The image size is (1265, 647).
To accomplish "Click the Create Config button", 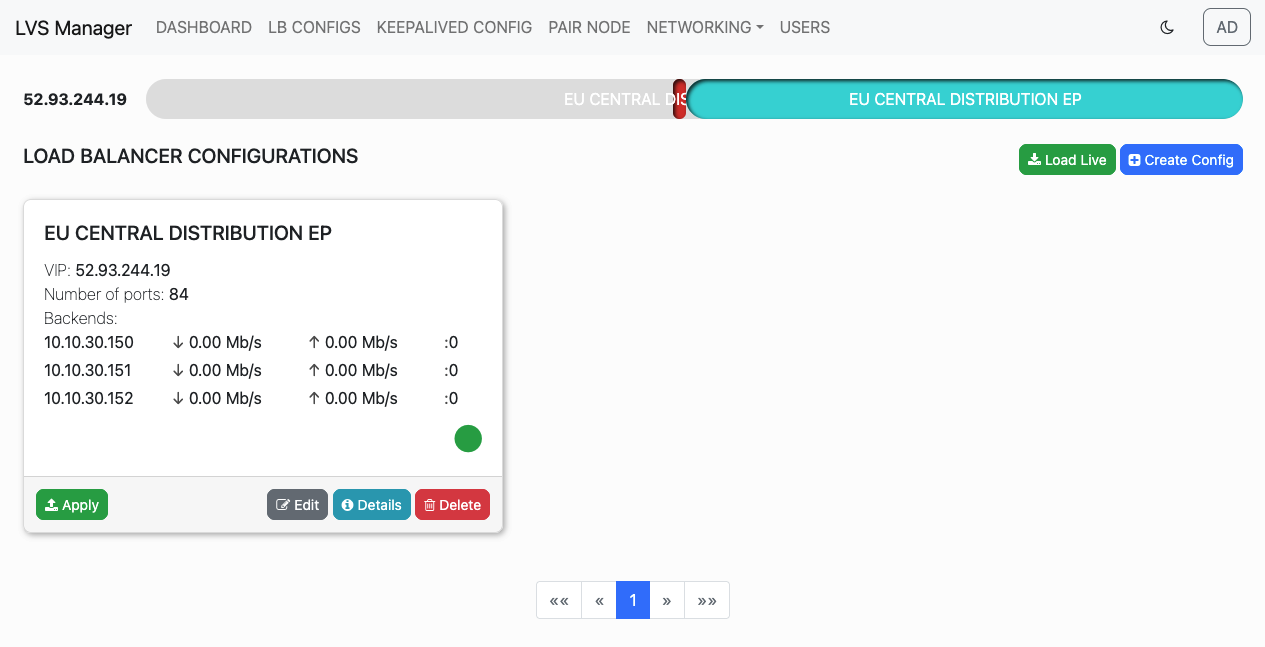I will (1181, 160).
